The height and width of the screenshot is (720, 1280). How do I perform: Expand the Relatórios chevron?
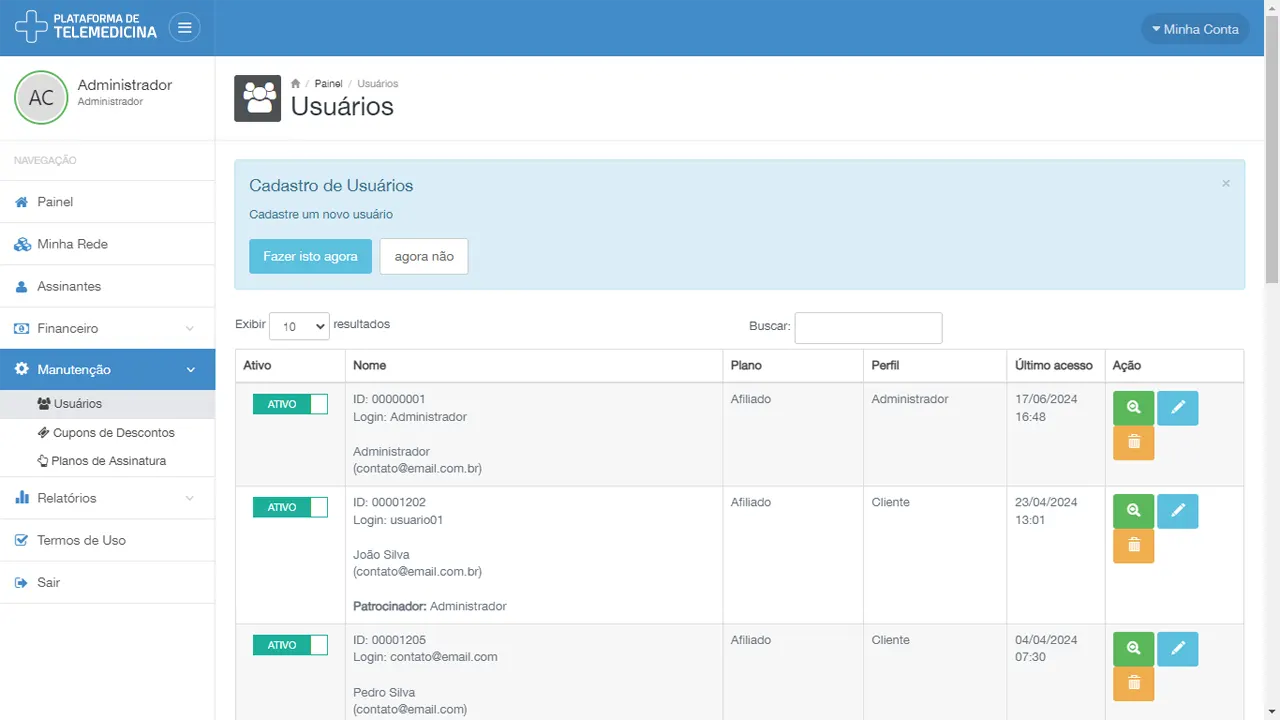coord(190,498)
